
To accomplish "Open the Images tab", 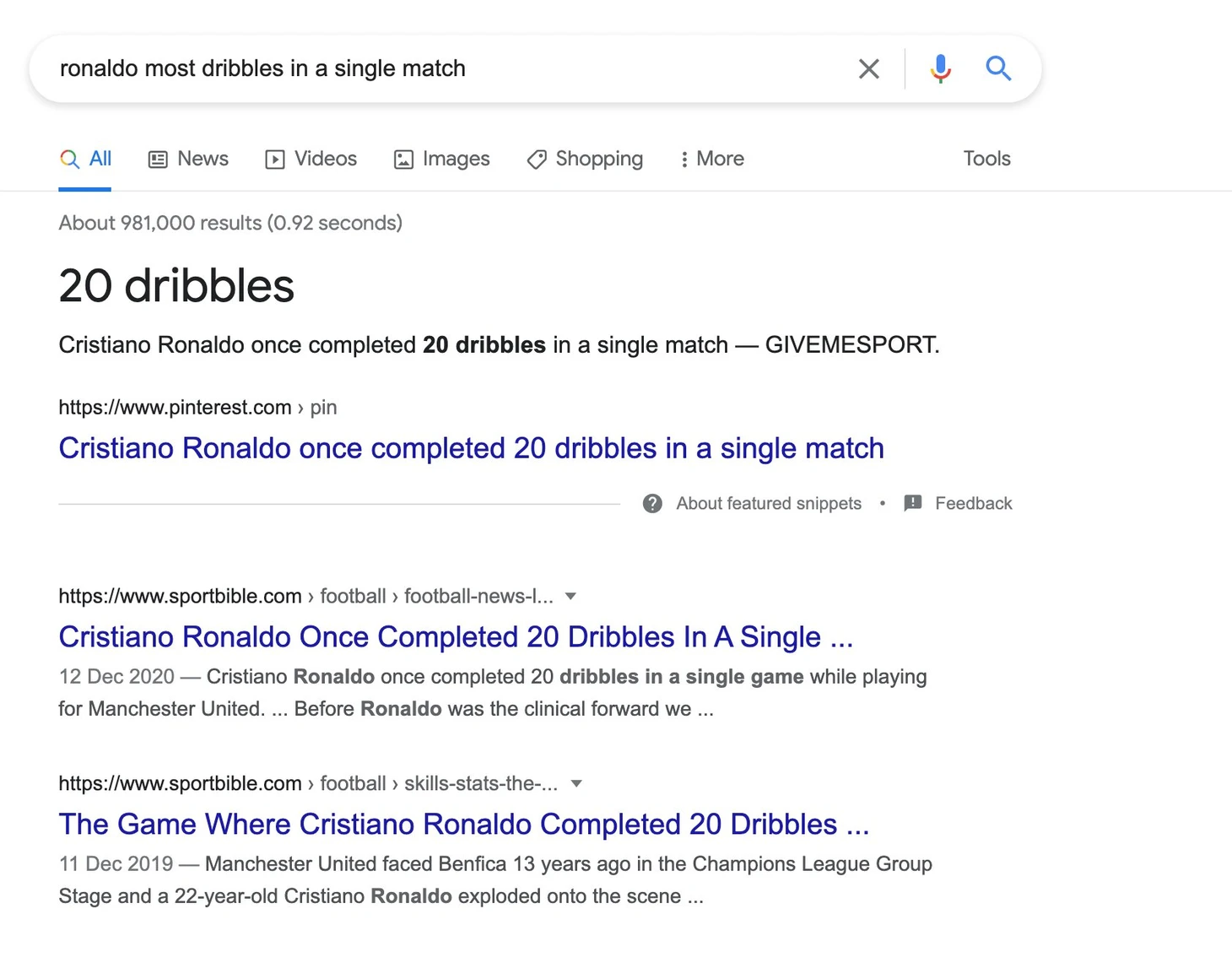I will [x=441, y=159].
